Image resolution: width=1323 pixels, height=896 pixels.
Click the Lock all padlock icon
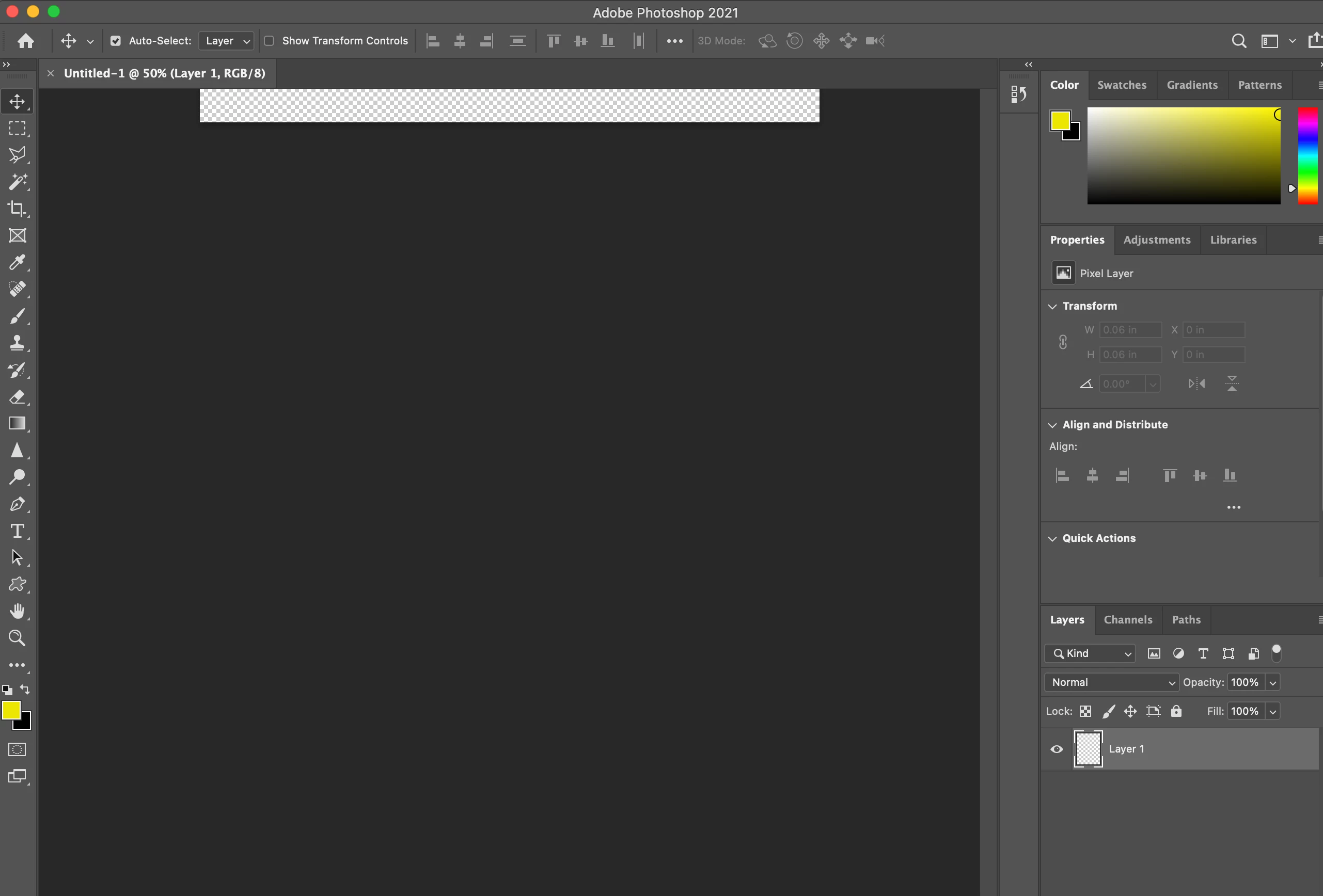1176,711
